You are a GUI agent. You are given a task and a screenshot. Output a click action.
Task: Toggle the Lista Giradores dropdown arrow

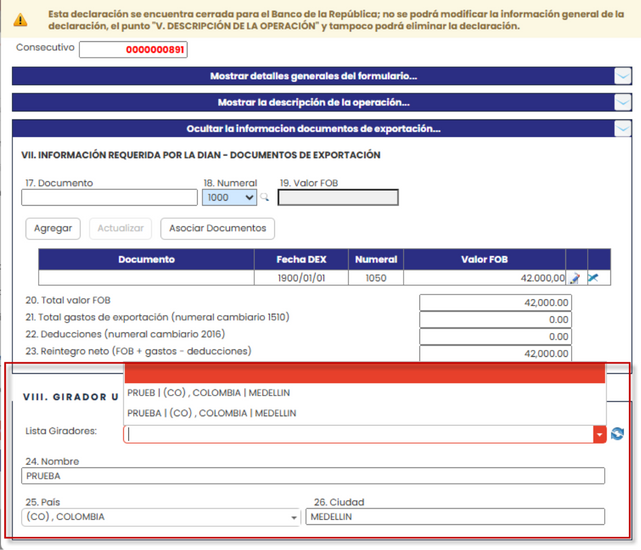click(599, 434)
